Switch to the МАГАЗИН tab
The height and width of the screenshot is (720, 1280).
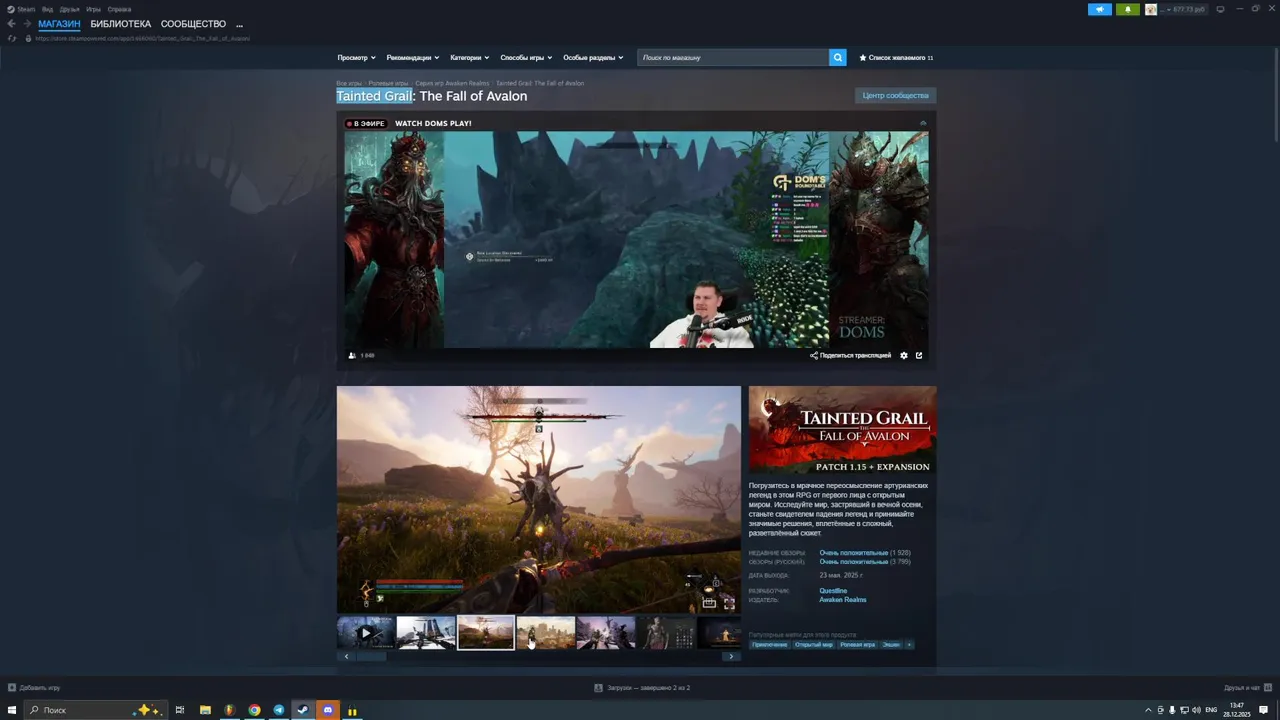(x=59, y=24)
